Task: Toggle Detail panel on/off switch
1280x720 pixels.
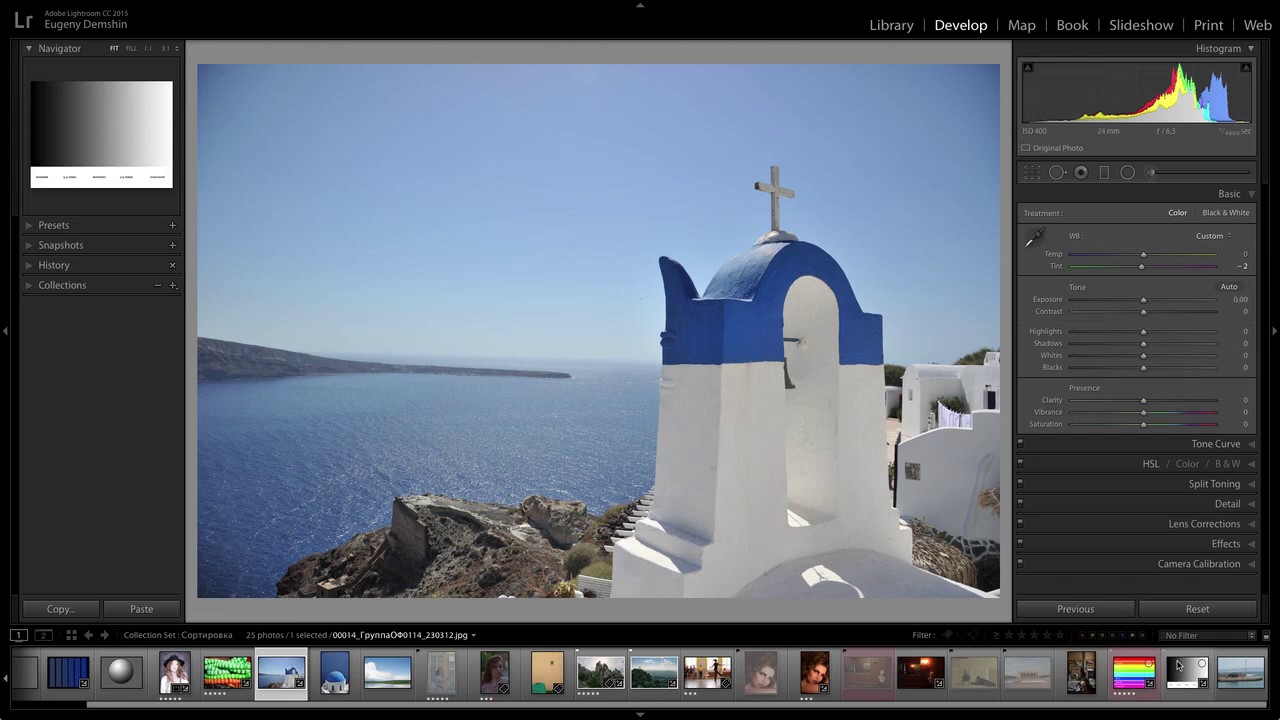Action: click(1020, 504)
